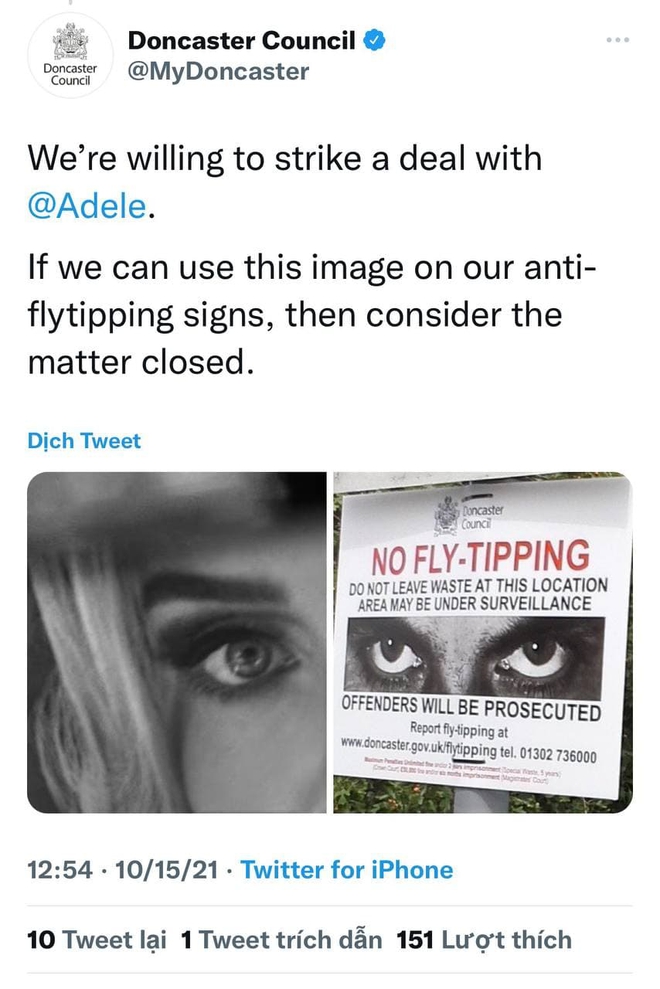Click the eyes image on the sign photo
Viewport: 660px width, 989px height.
(x=474, y=656)
